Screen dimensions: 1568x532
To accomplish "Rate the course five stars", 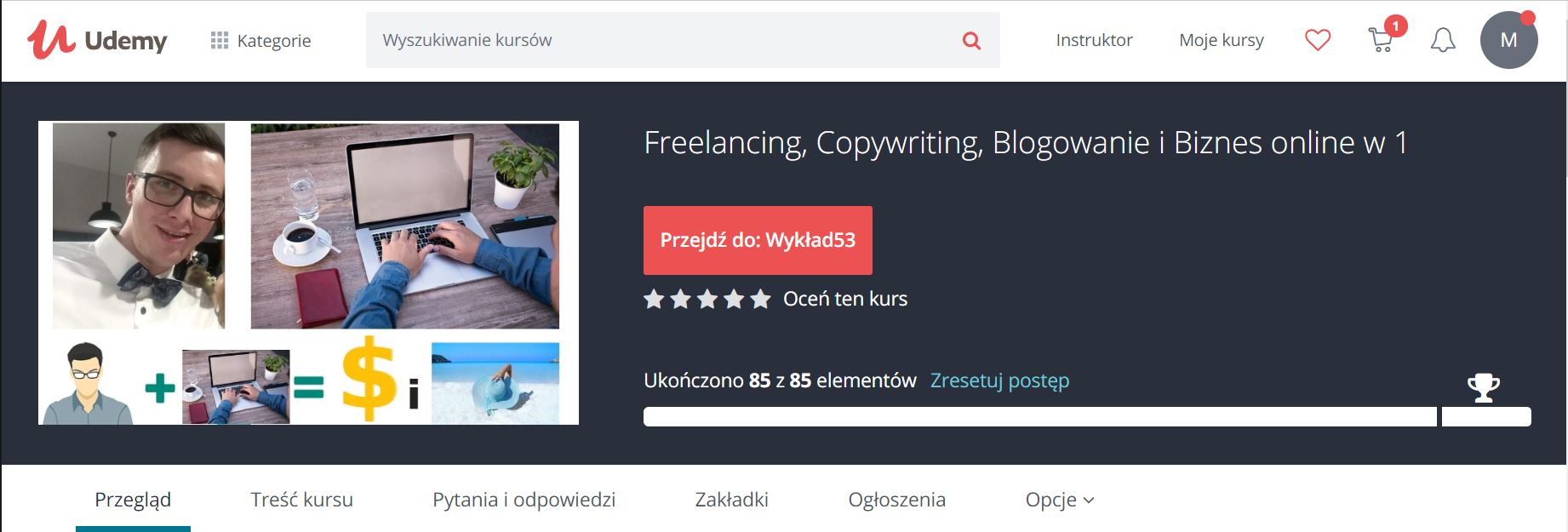I will [x=761, y=299].
